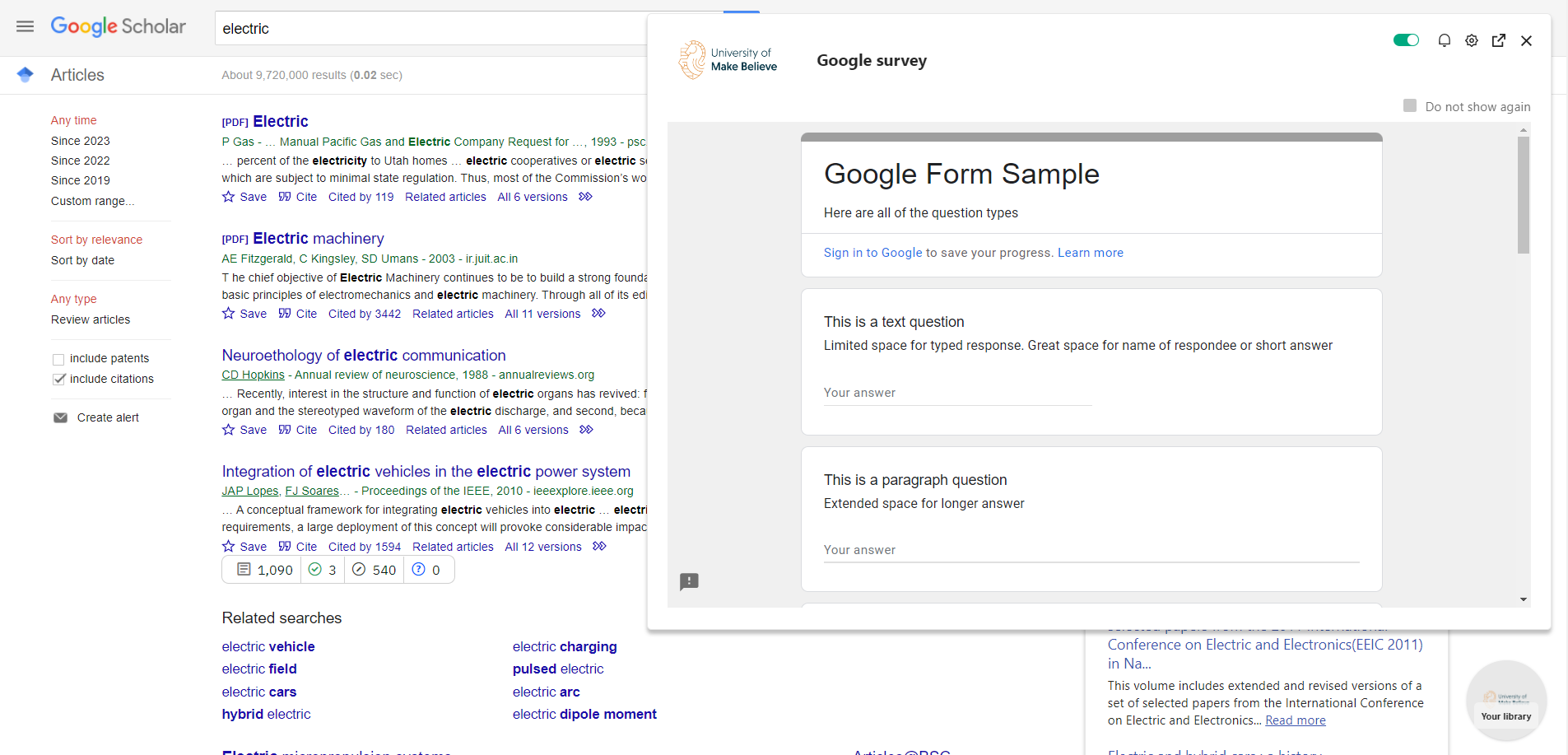Click 'Learn more' link in the form

[x=1091, y=253]
